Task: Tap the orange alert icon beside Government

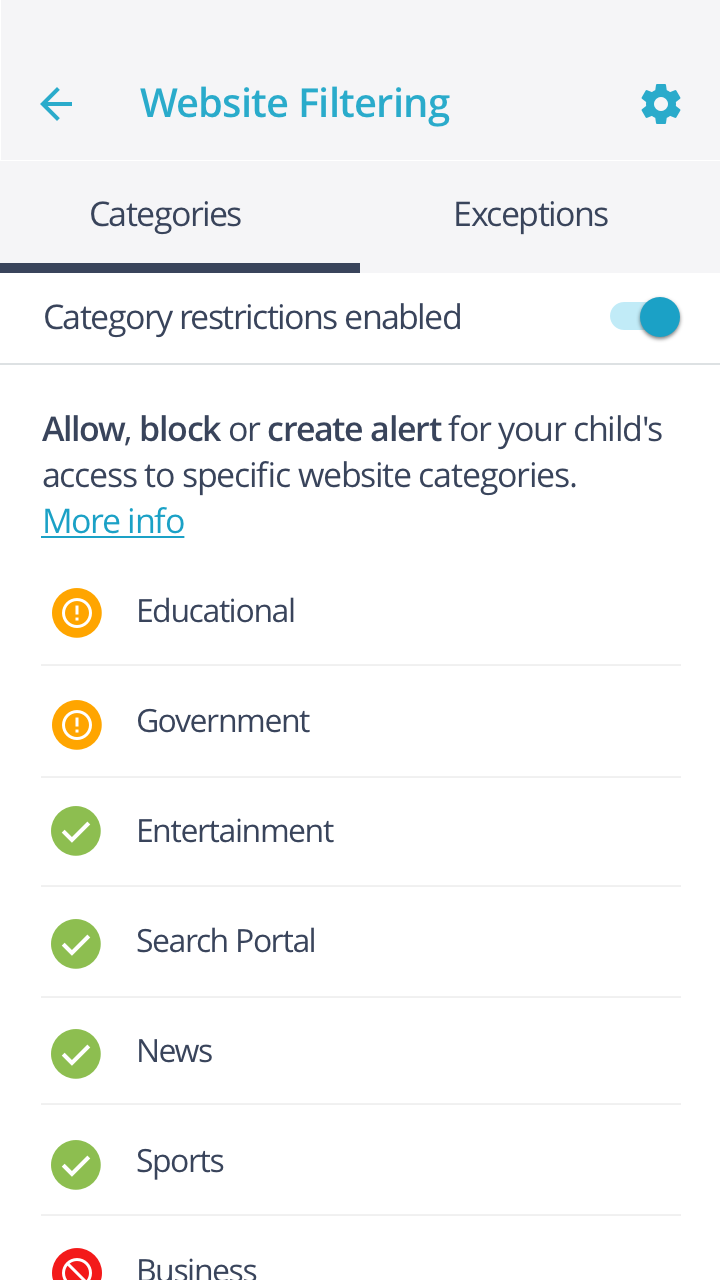Action: [77, 724]
